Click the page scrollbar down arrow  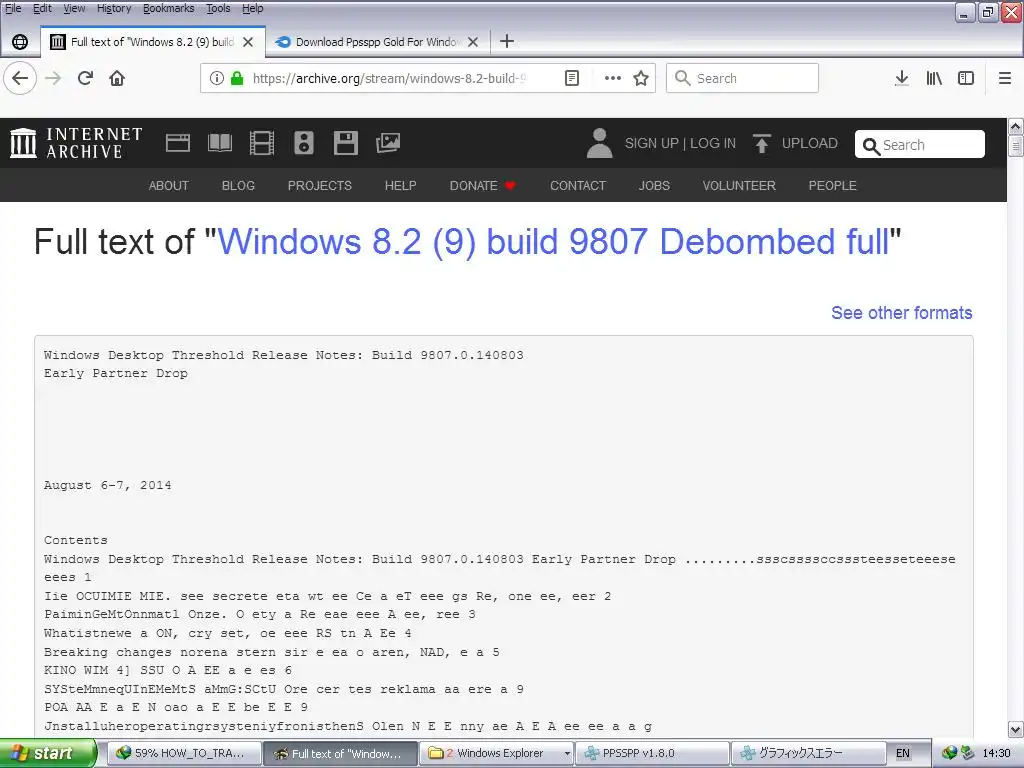tap(1016, 729)
